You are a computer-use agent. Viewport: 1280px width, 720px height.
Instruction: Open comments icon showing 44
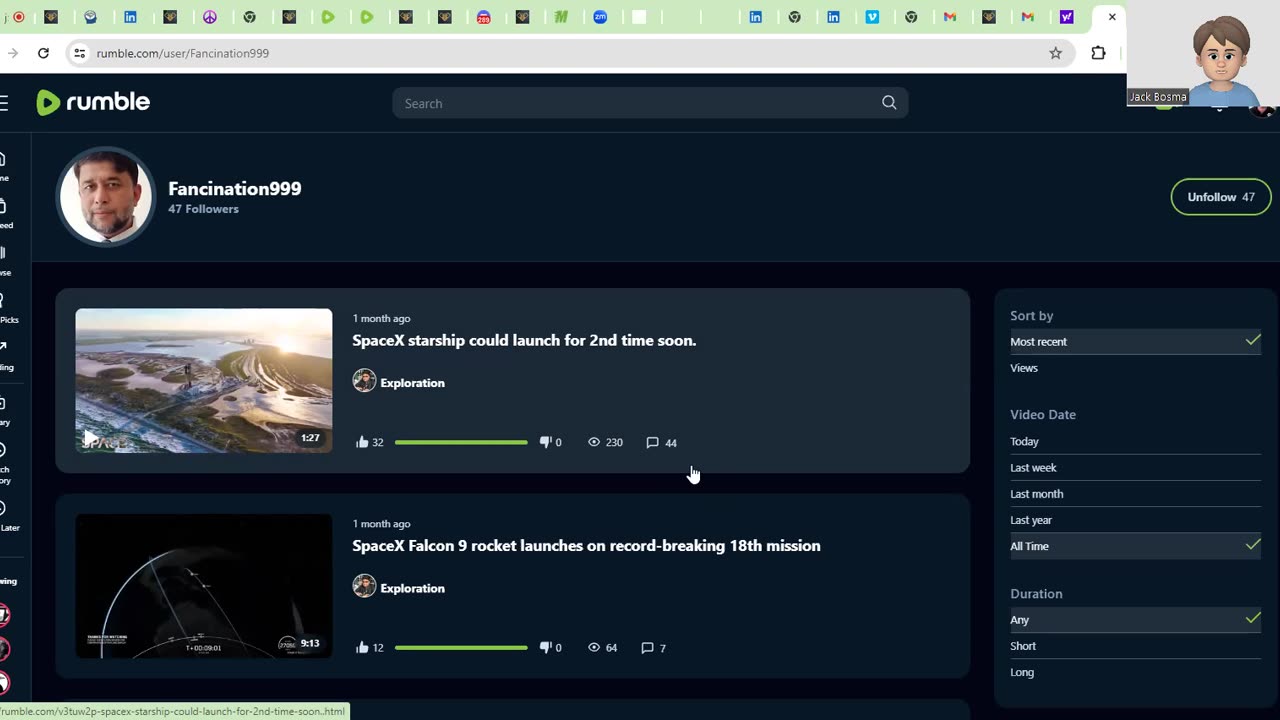pos(652,442)
